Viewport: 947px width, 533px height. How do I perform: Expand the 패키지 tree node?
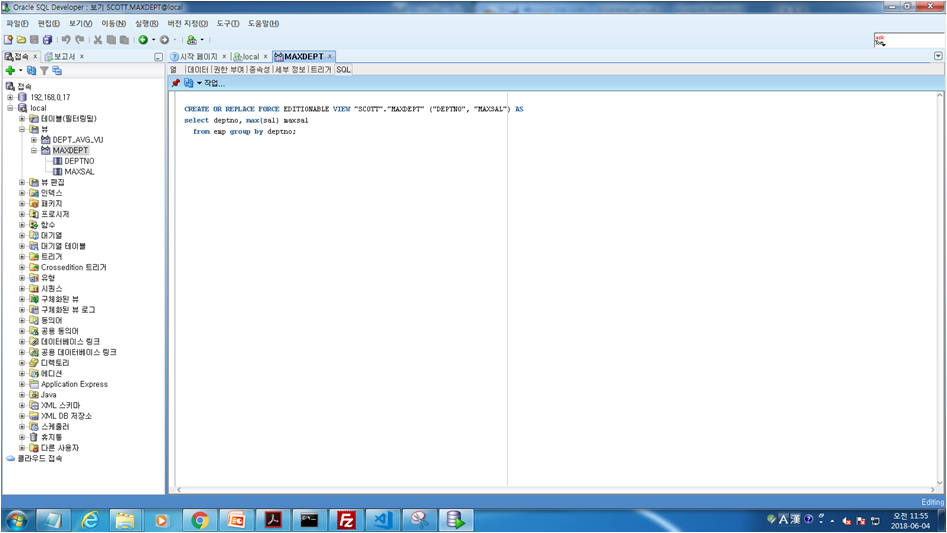(x=22, y=203)
